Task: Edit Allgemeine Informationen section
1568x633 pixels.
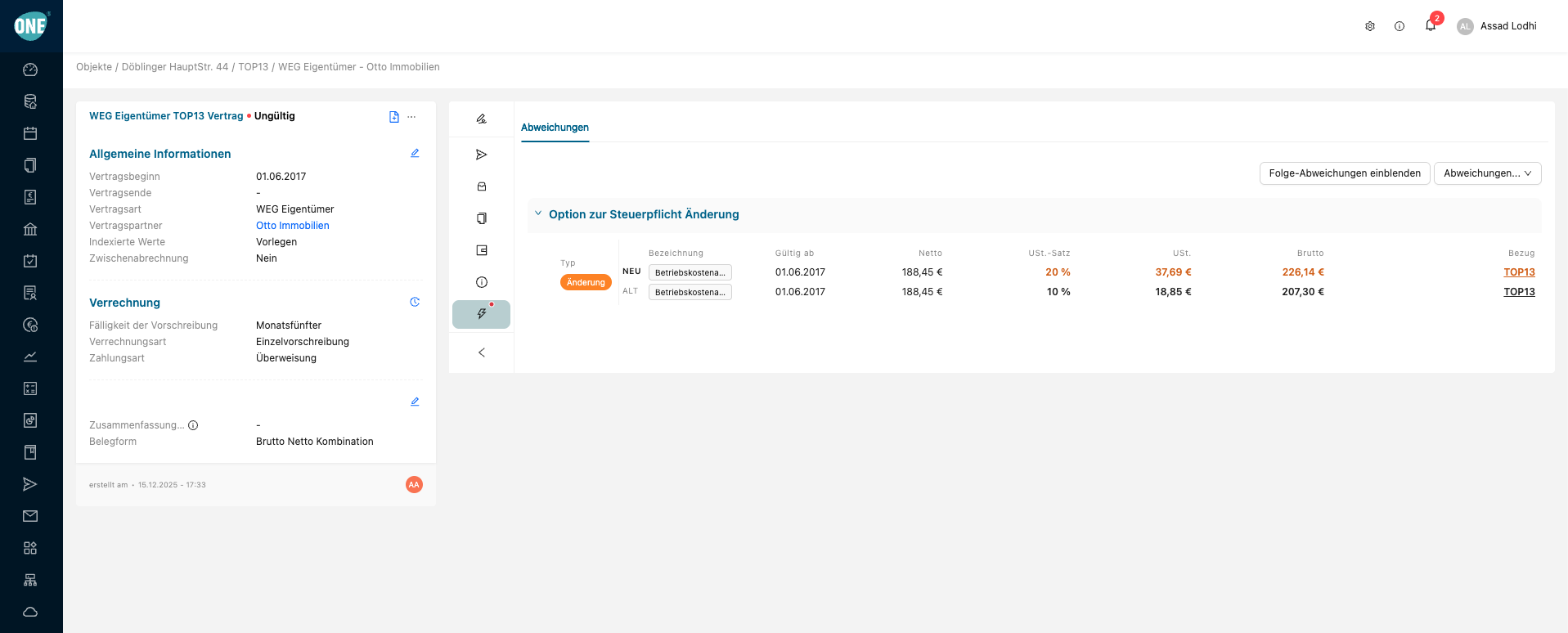Action: click(415, 153)
